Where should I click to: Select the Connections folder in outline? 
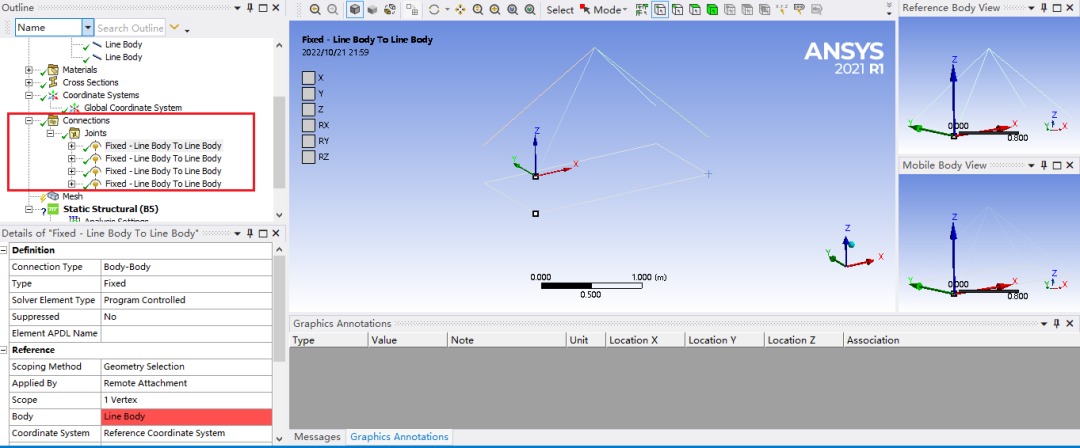pos(86,120)
